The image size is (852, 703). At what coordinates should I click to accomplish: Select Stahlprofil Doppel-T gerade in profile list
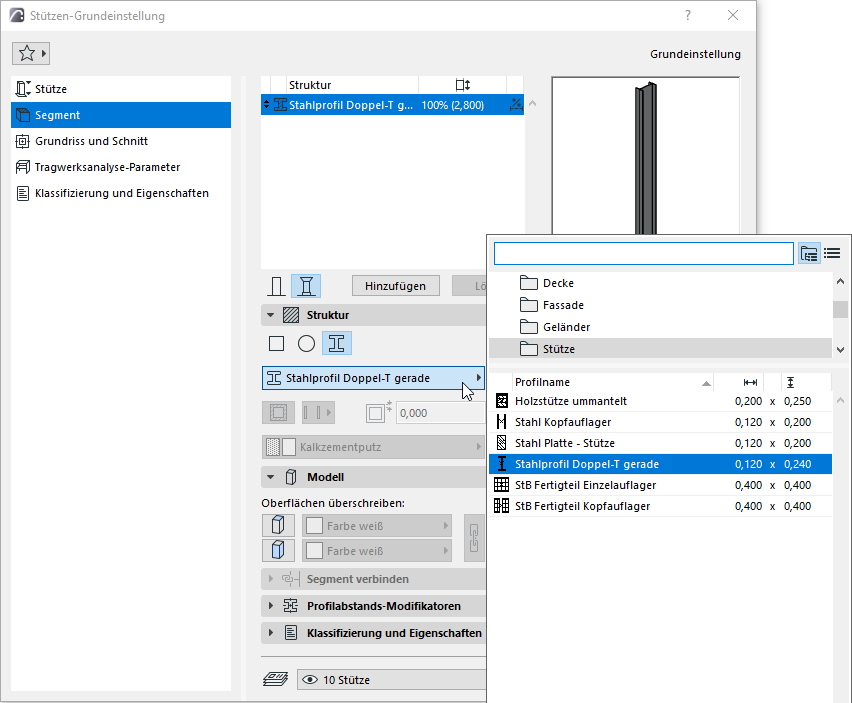tap(660, 464)
